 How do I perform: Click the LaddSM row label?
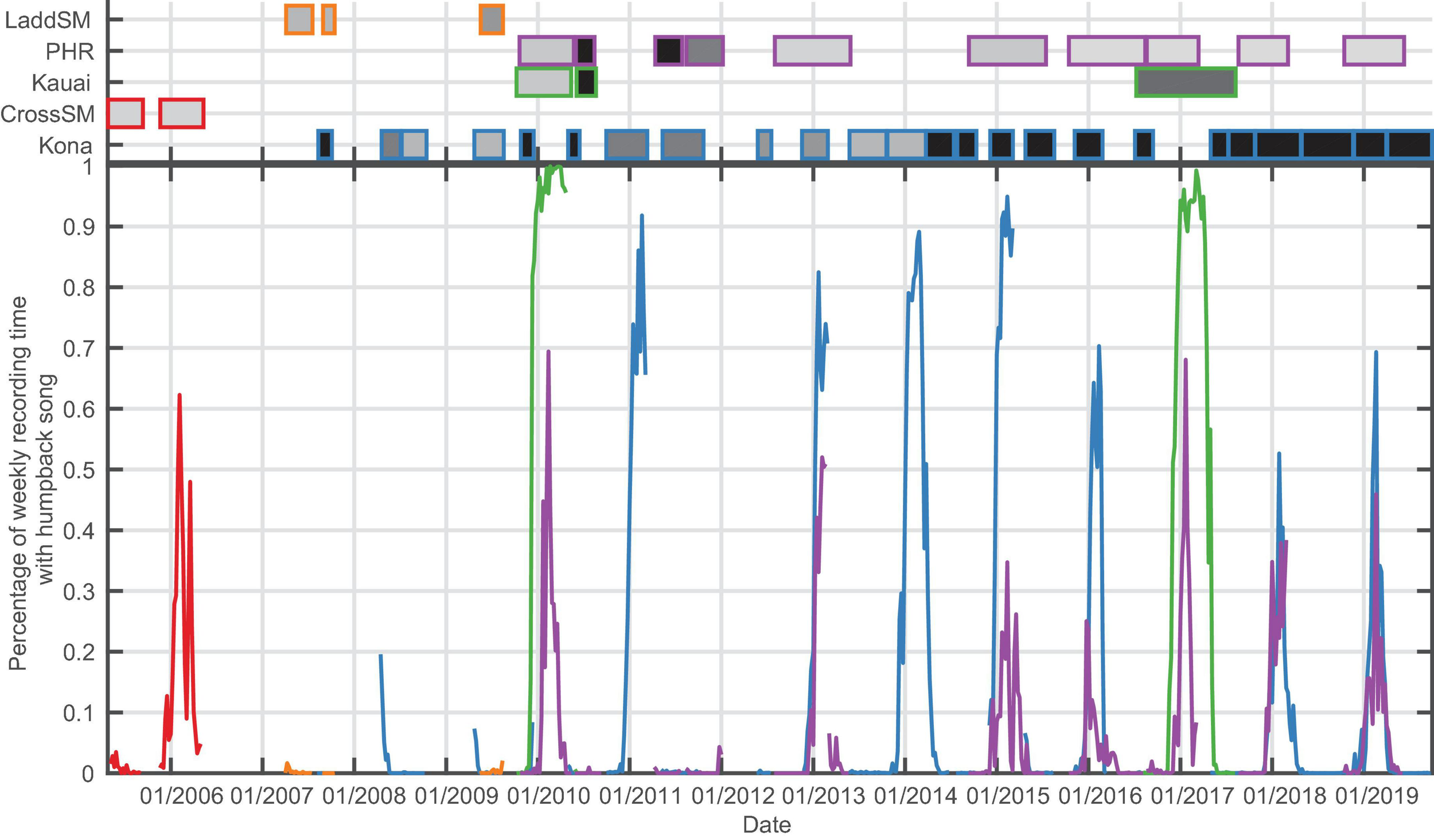(48, 21)
